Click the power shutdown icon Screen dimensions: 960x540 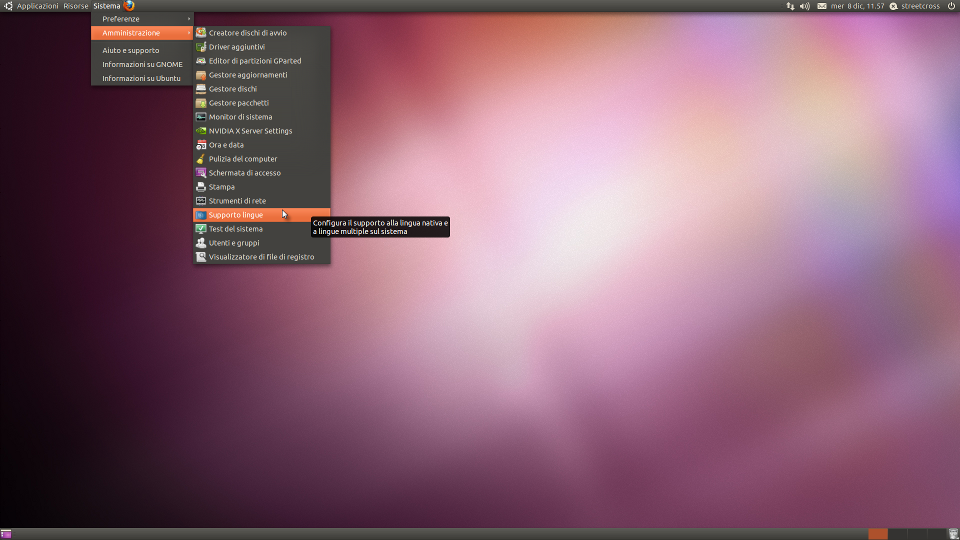pyautogui.click(x=951, y=6)
